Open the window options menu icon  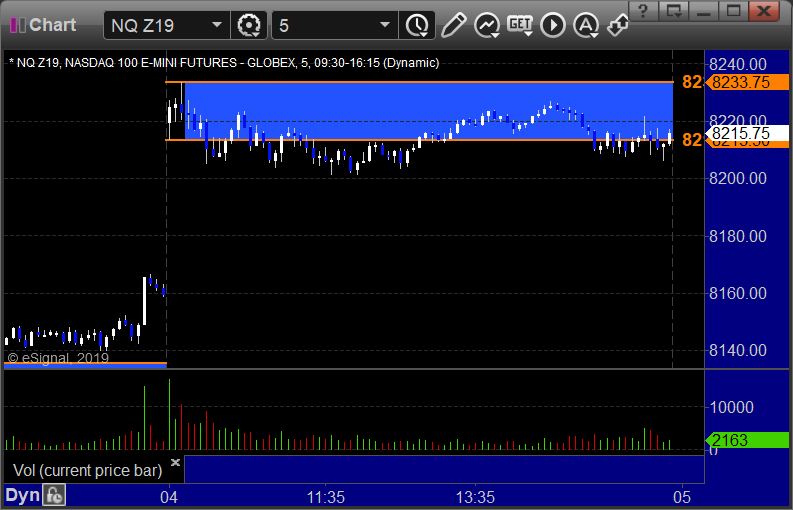674,10
